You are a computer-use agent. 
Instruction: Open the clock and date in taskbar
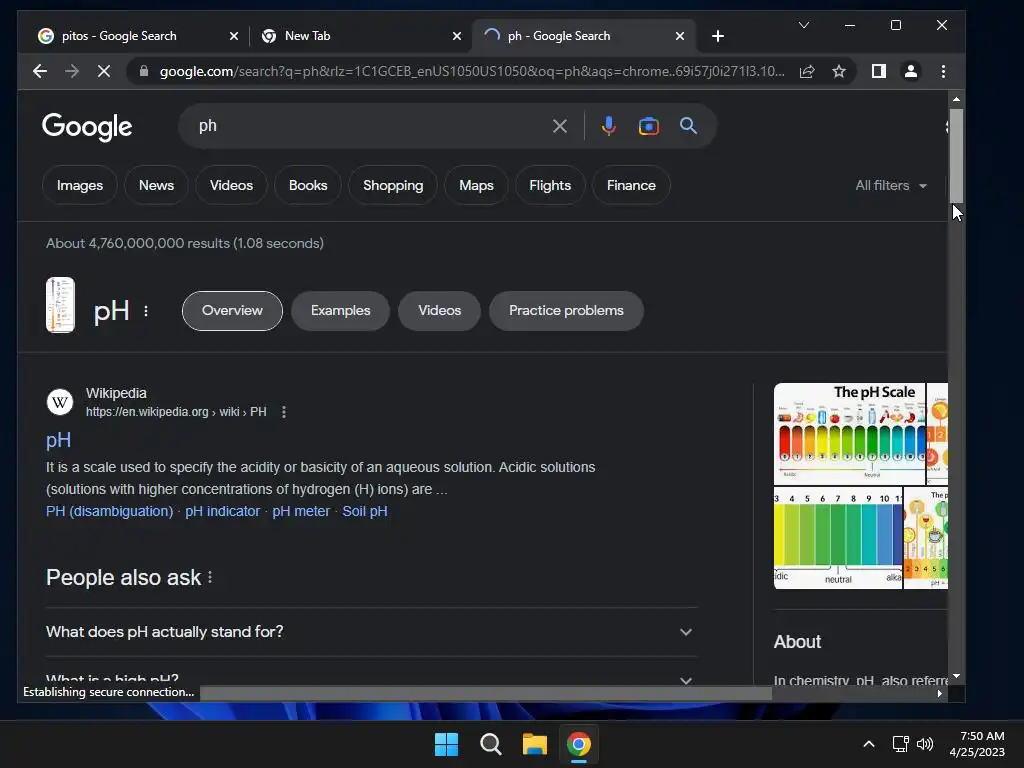[x=977, y=744]
